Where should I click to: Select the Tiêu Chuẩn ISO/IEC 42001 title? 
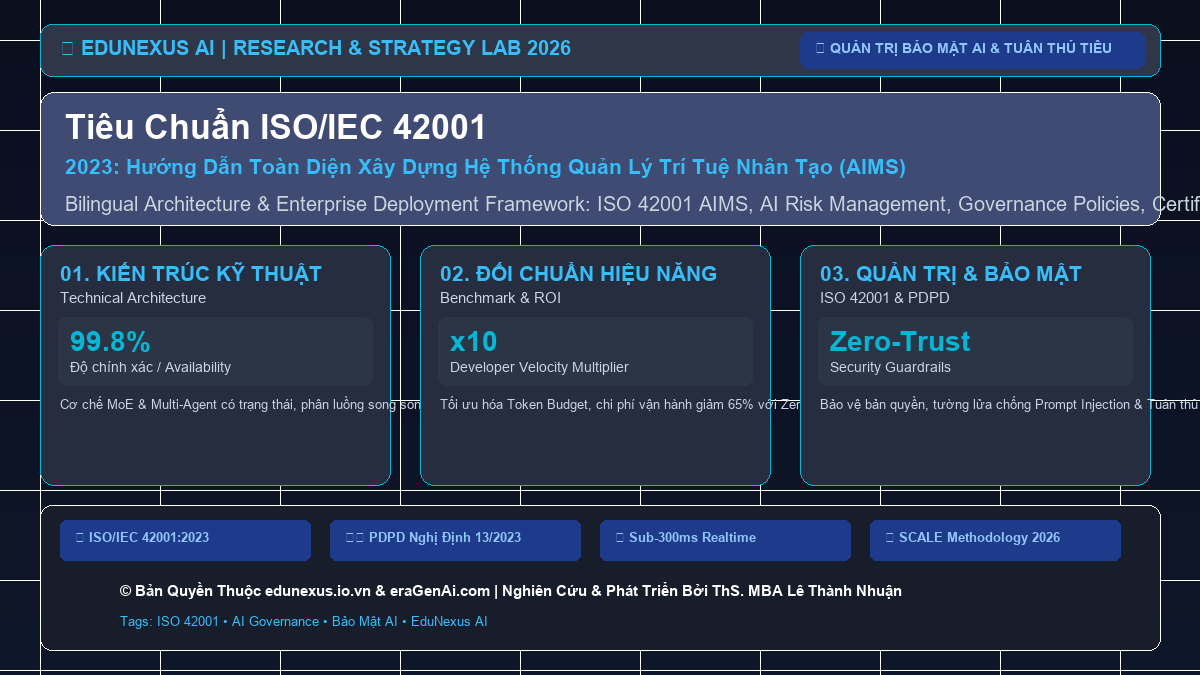[x=276, y=127]
